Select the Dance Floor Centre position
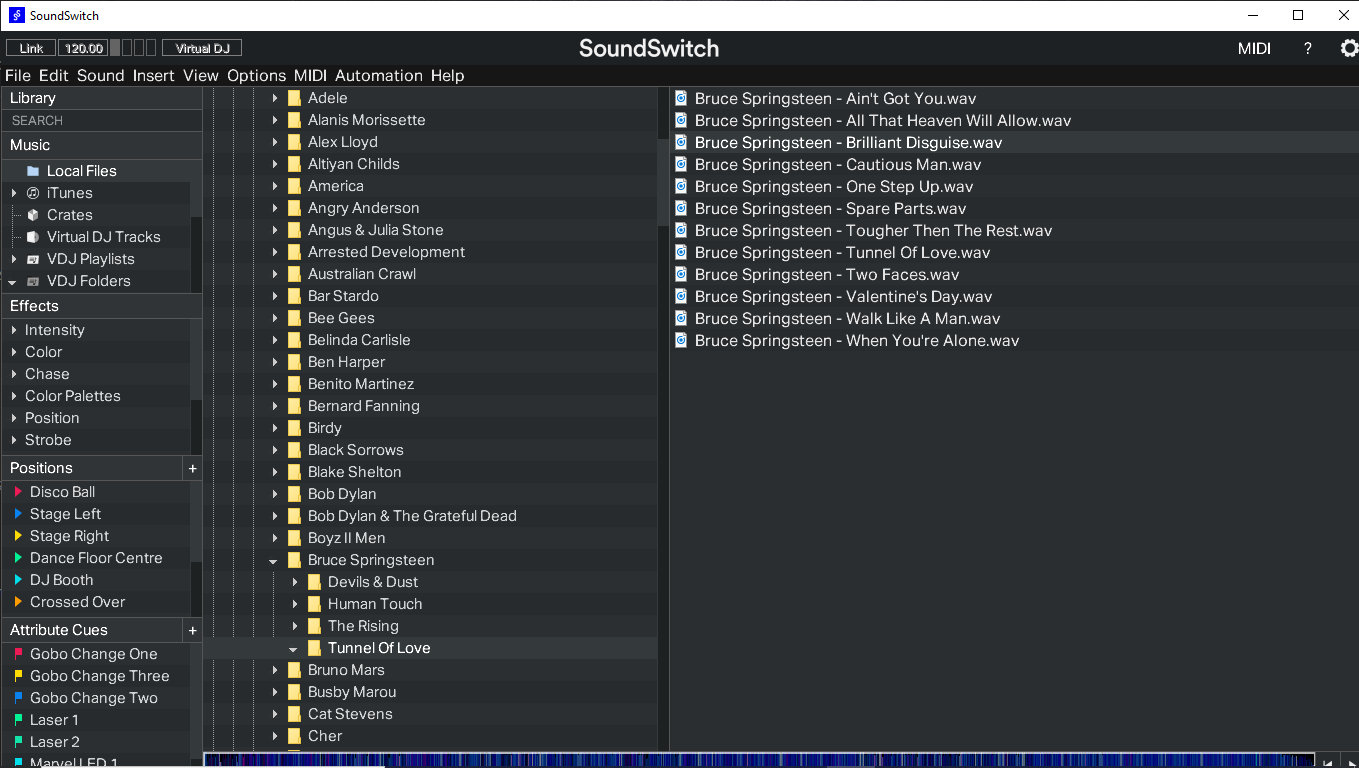The height and width of the screenshot is (768, 1359). tap(96, 558)
